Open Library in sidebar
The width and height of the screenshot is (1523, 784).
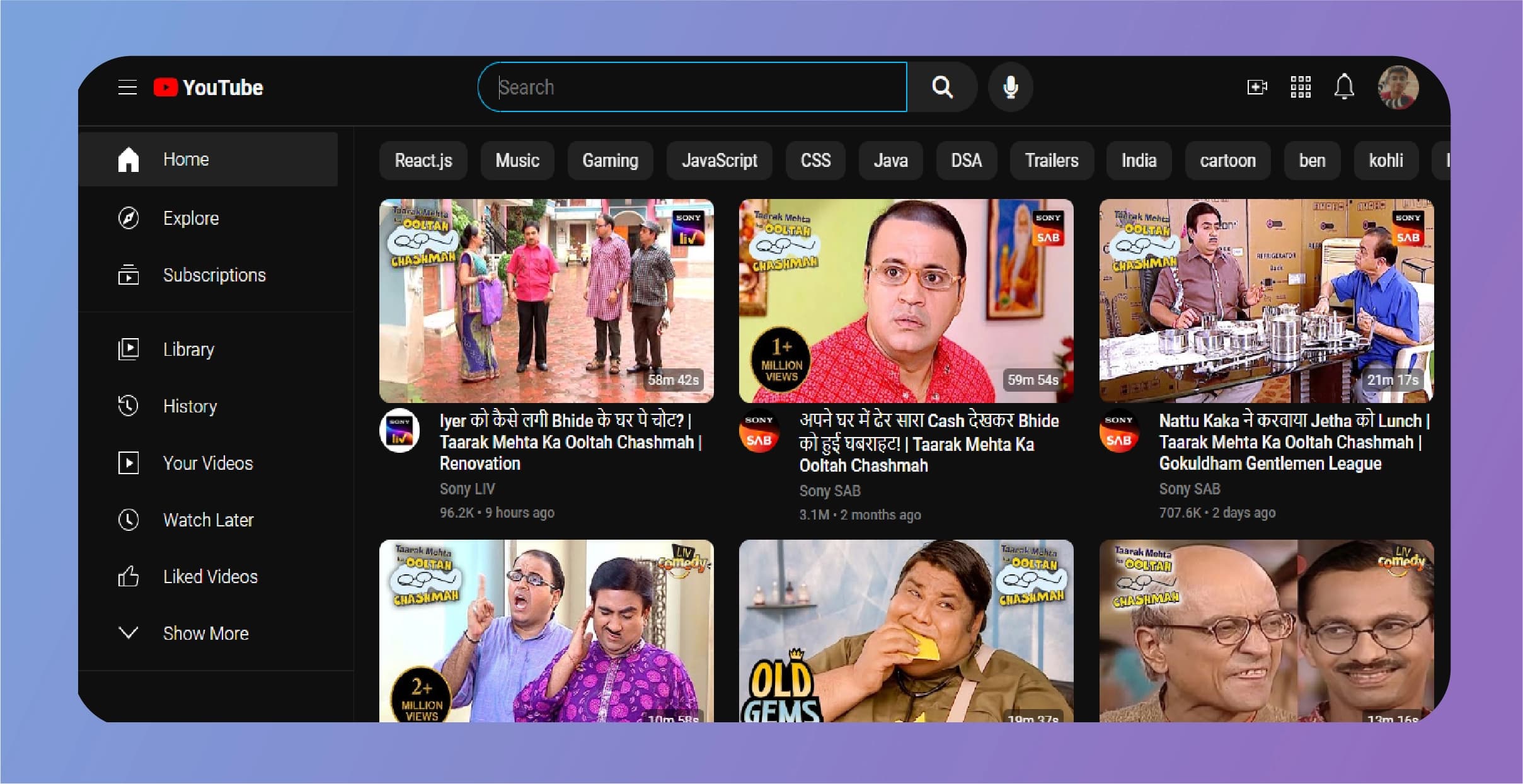pyautogui.click(x=208, y=349)
